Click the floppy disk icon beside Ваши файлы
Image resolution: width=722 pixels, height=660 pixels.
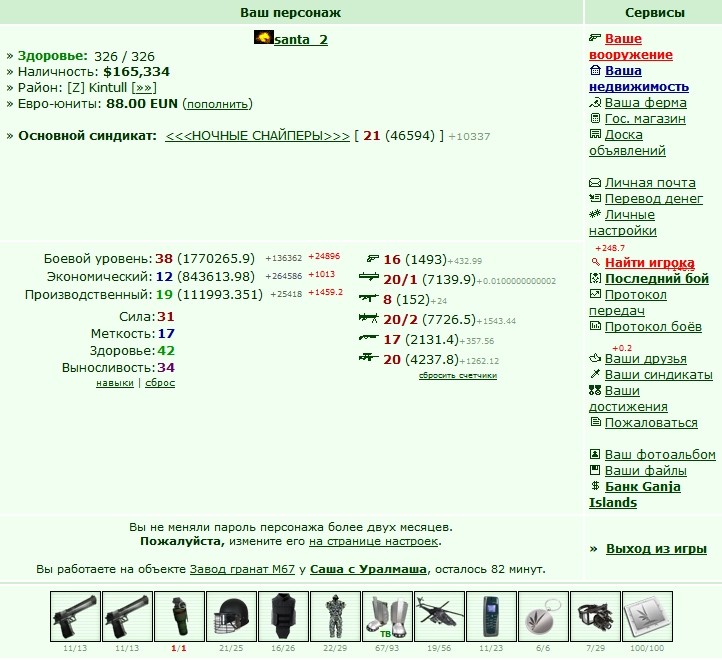[595, 470]
